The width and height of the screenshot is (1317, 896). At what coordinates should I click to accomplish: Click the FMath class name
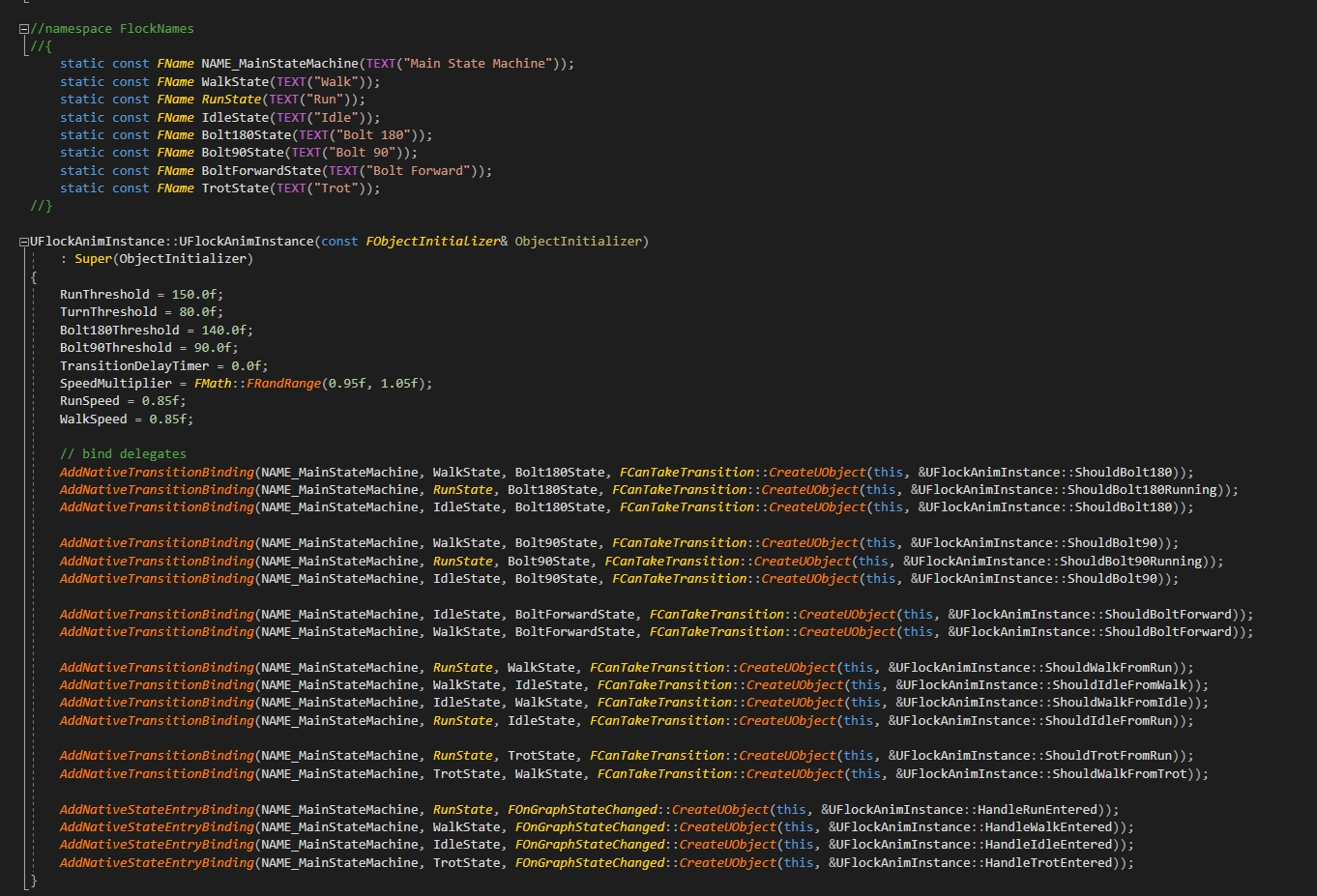point(213,384)
